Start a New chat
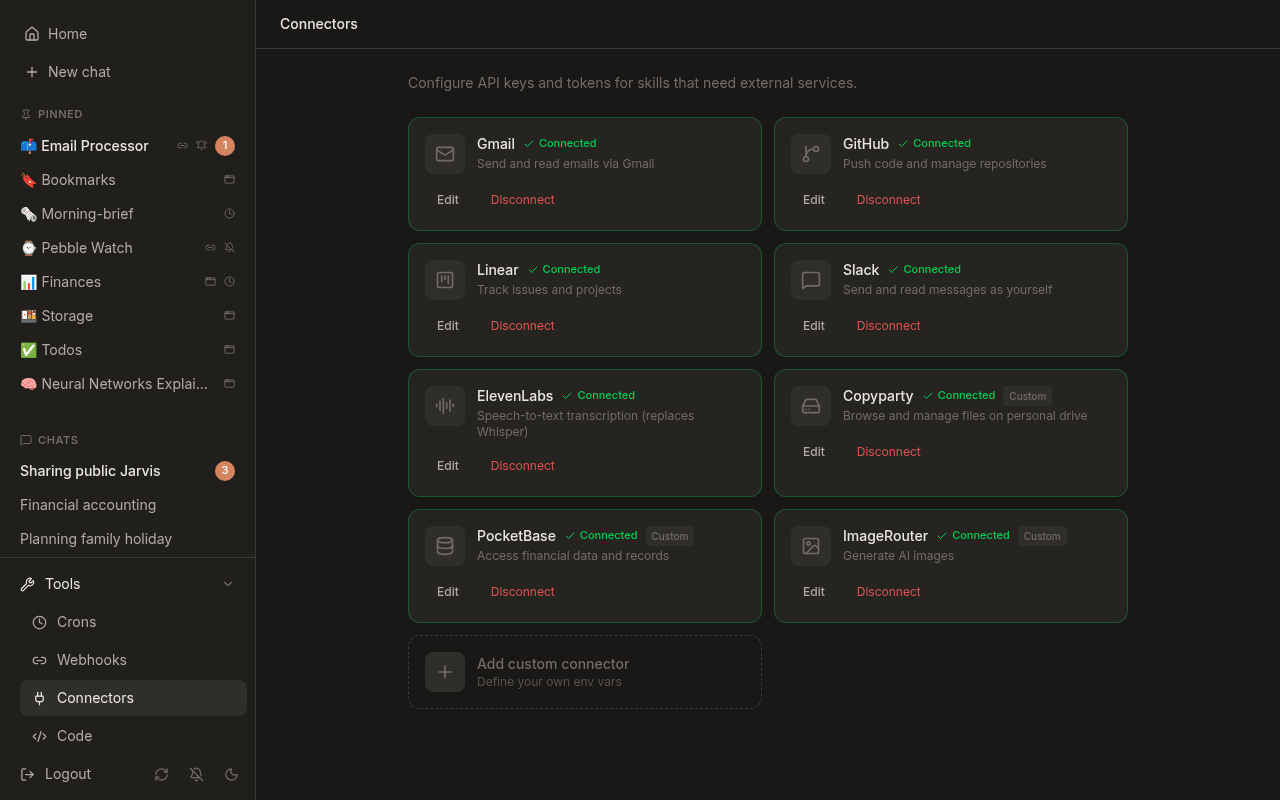This screenshot has width=1280, height=800. tap(128, 72)
